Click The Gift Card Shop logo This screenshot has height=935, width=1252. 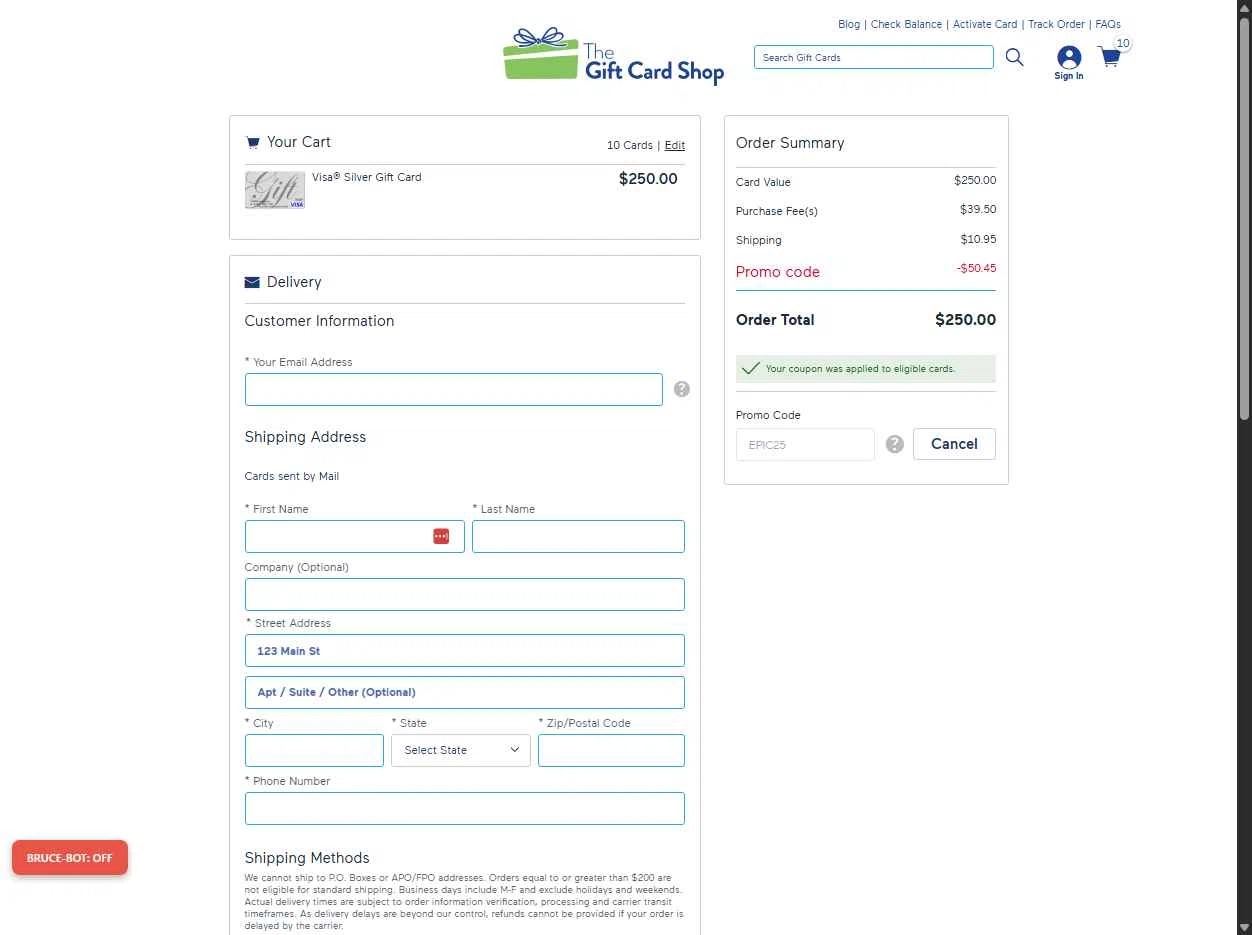613,57
